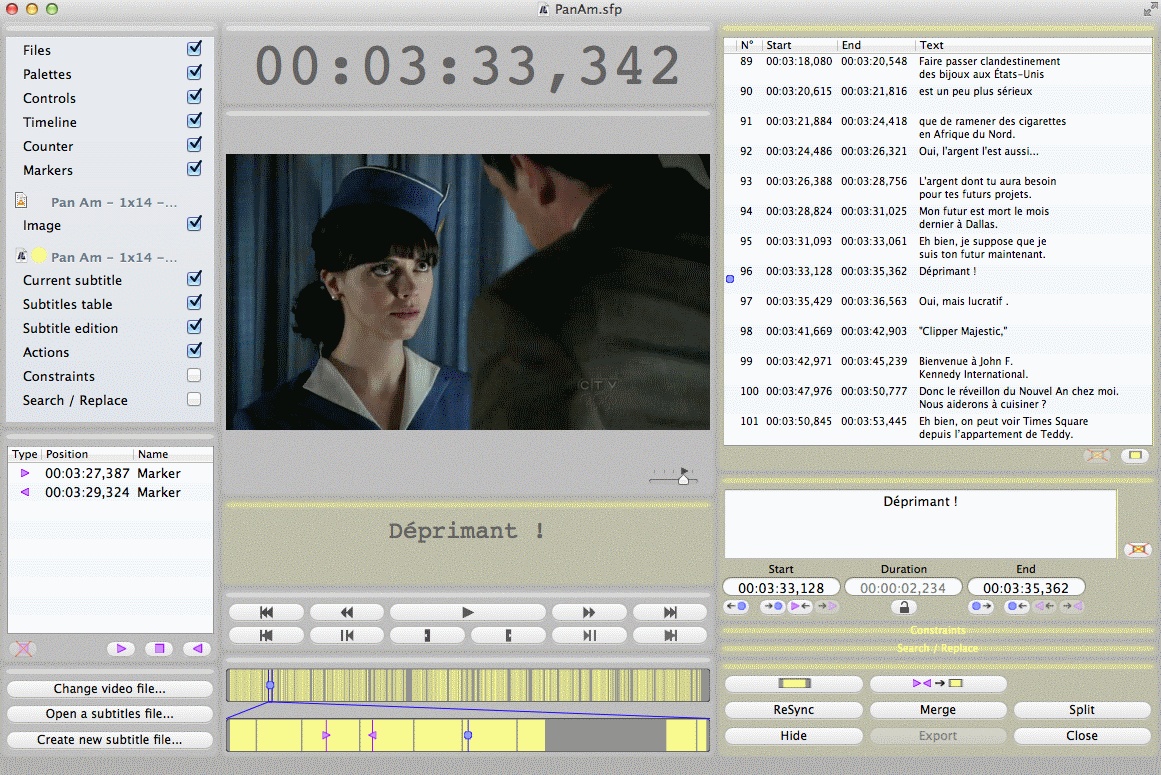Step forward one frame

tap(589, 635)
